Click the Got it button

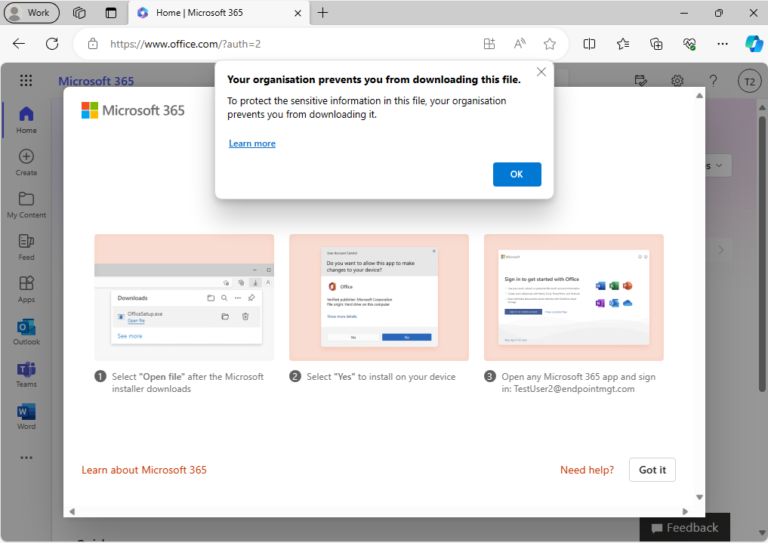652,470
